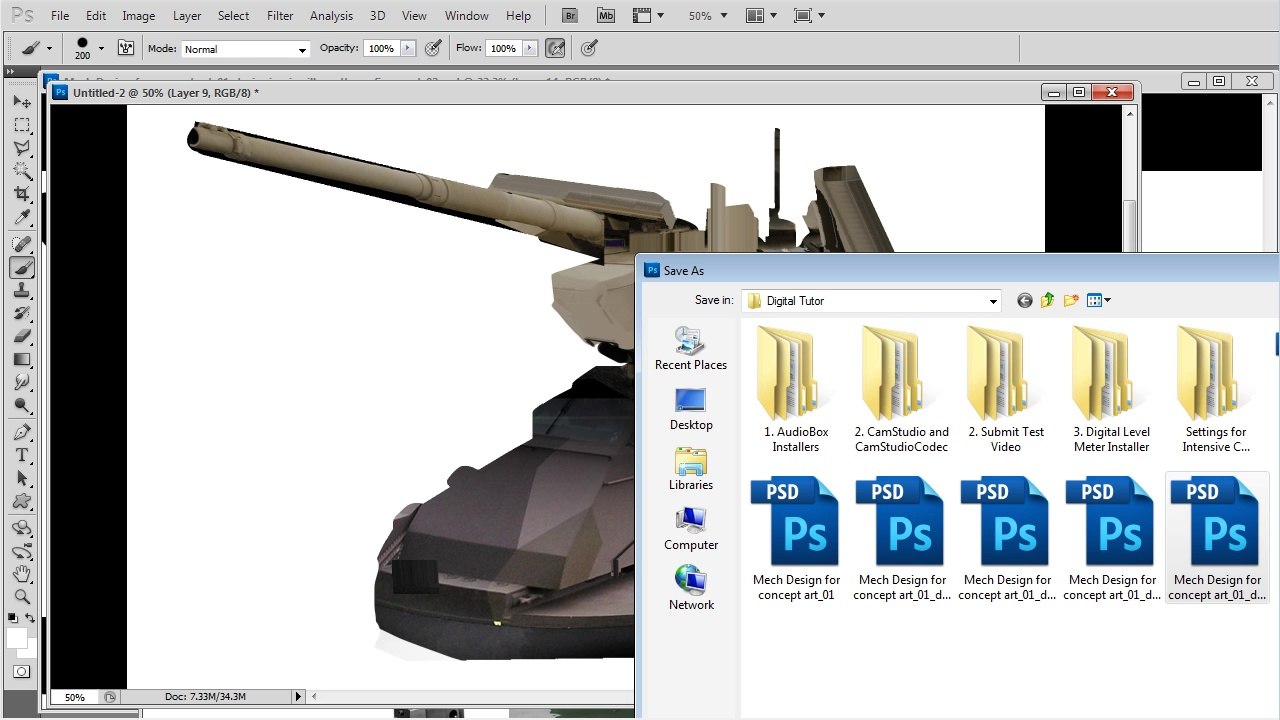Select the Crop tool
This screenshot has height=720, width=1280.
pos(21,194)
